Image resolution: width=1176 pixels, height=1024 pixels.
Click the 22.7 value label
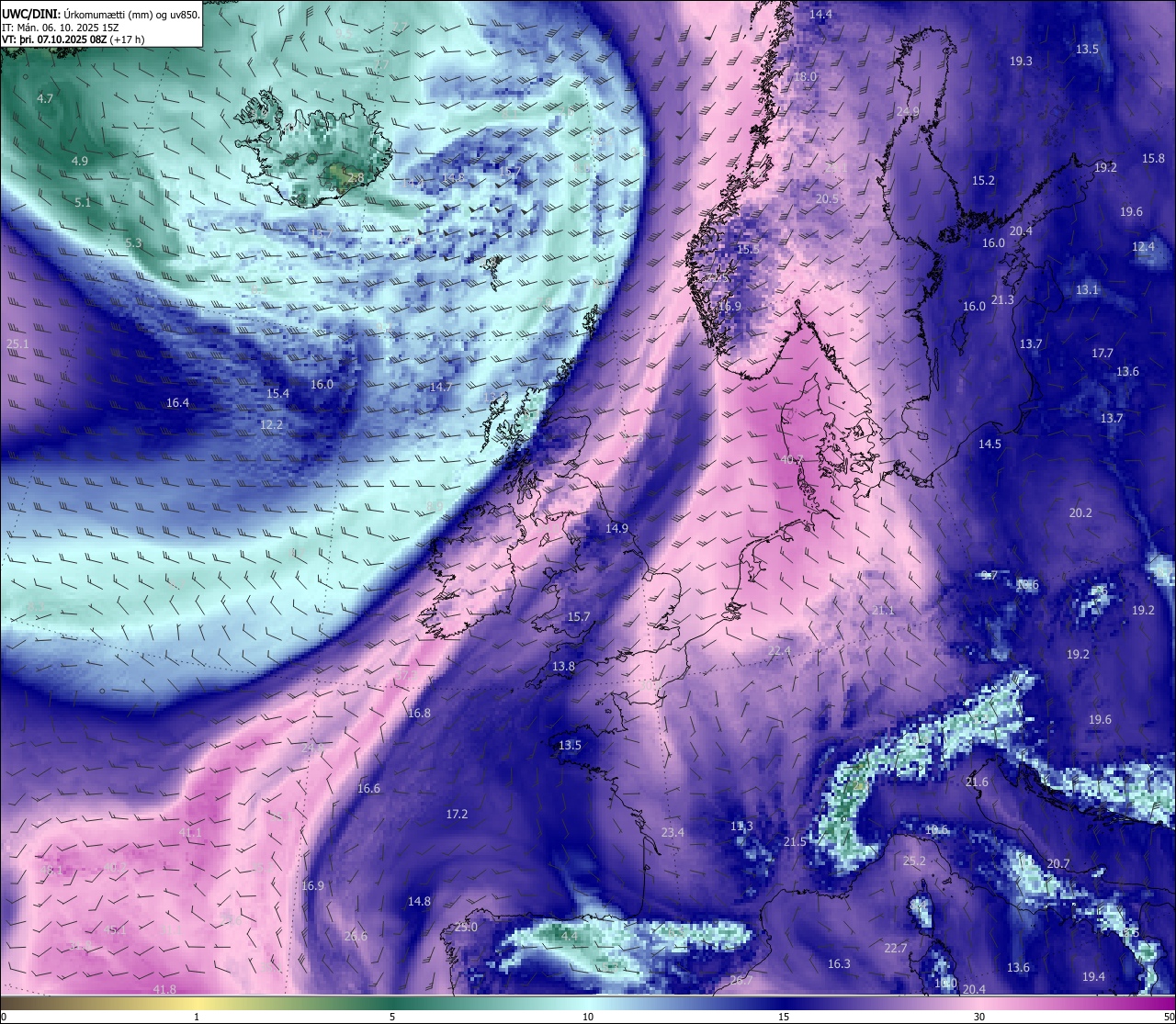coord(895,948)
